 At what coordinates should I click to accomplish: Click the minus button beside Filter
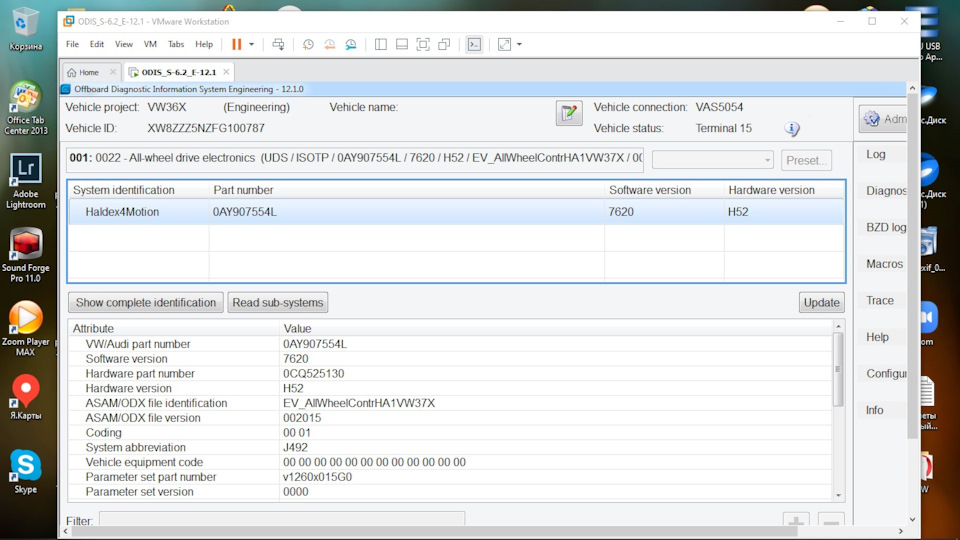tap(831, 520)
